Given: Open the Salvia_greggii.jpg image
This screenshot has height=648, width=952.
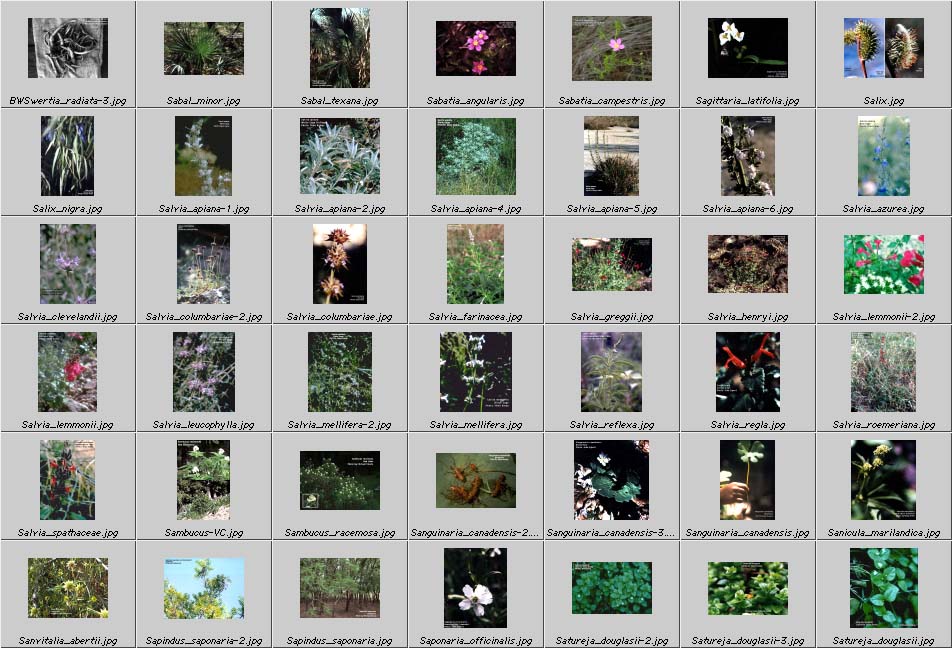Looking at the screenshot, I should coord(611,264).
